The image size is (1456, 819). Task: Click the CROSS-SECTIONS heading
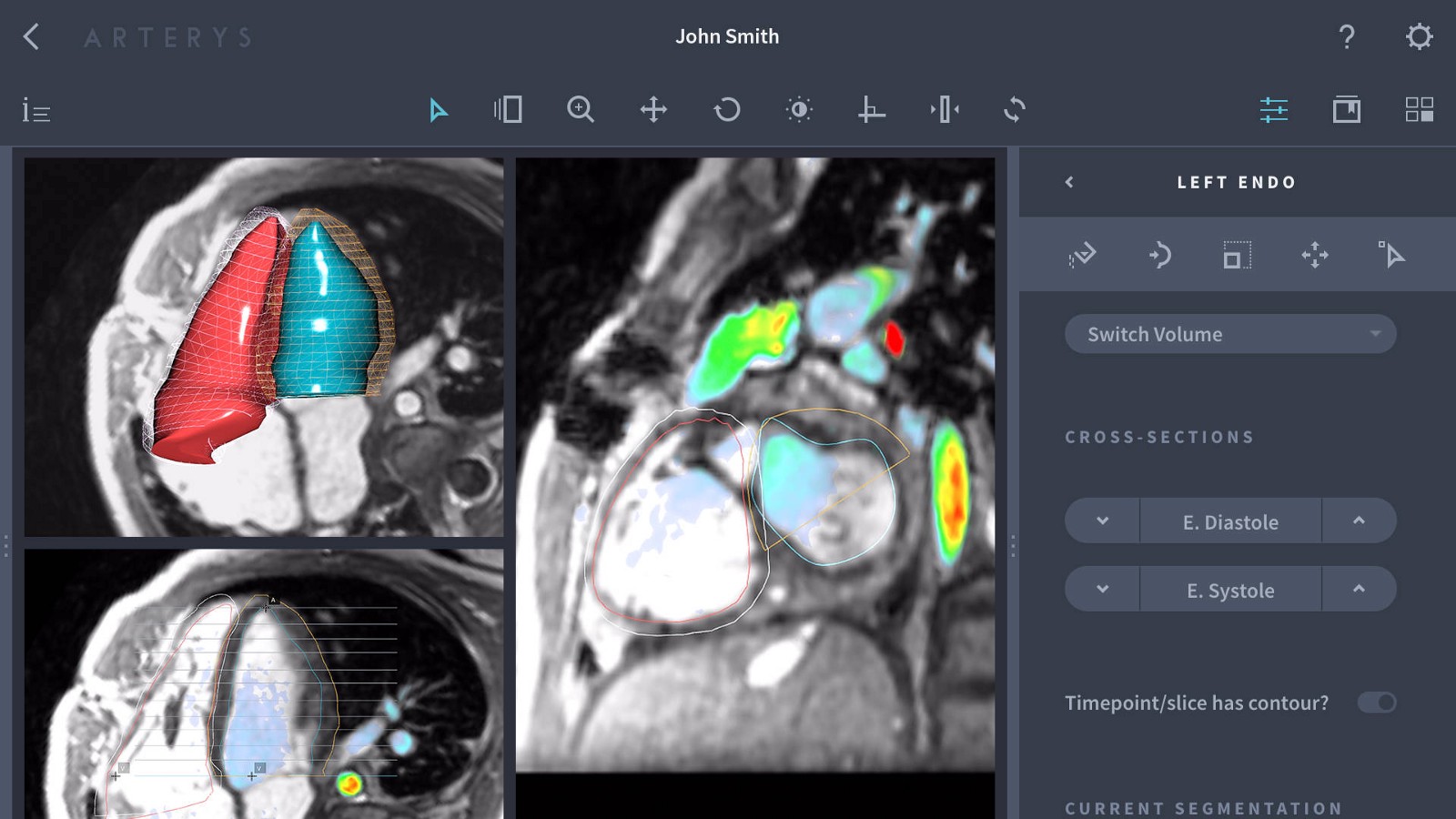coord(1159,437)
